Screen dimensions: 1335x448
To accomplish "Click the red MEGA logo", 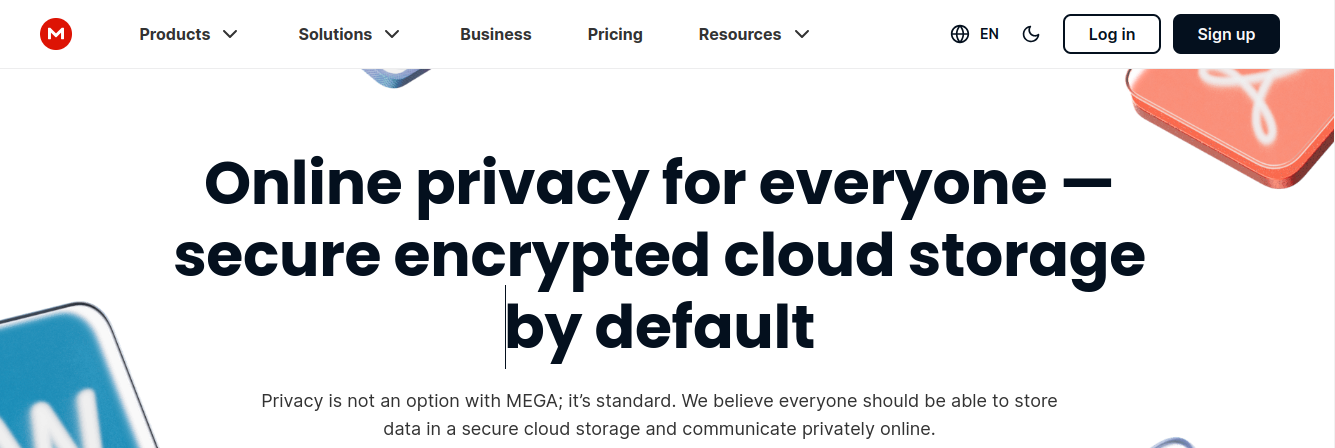I will click(x=55, y=34).
